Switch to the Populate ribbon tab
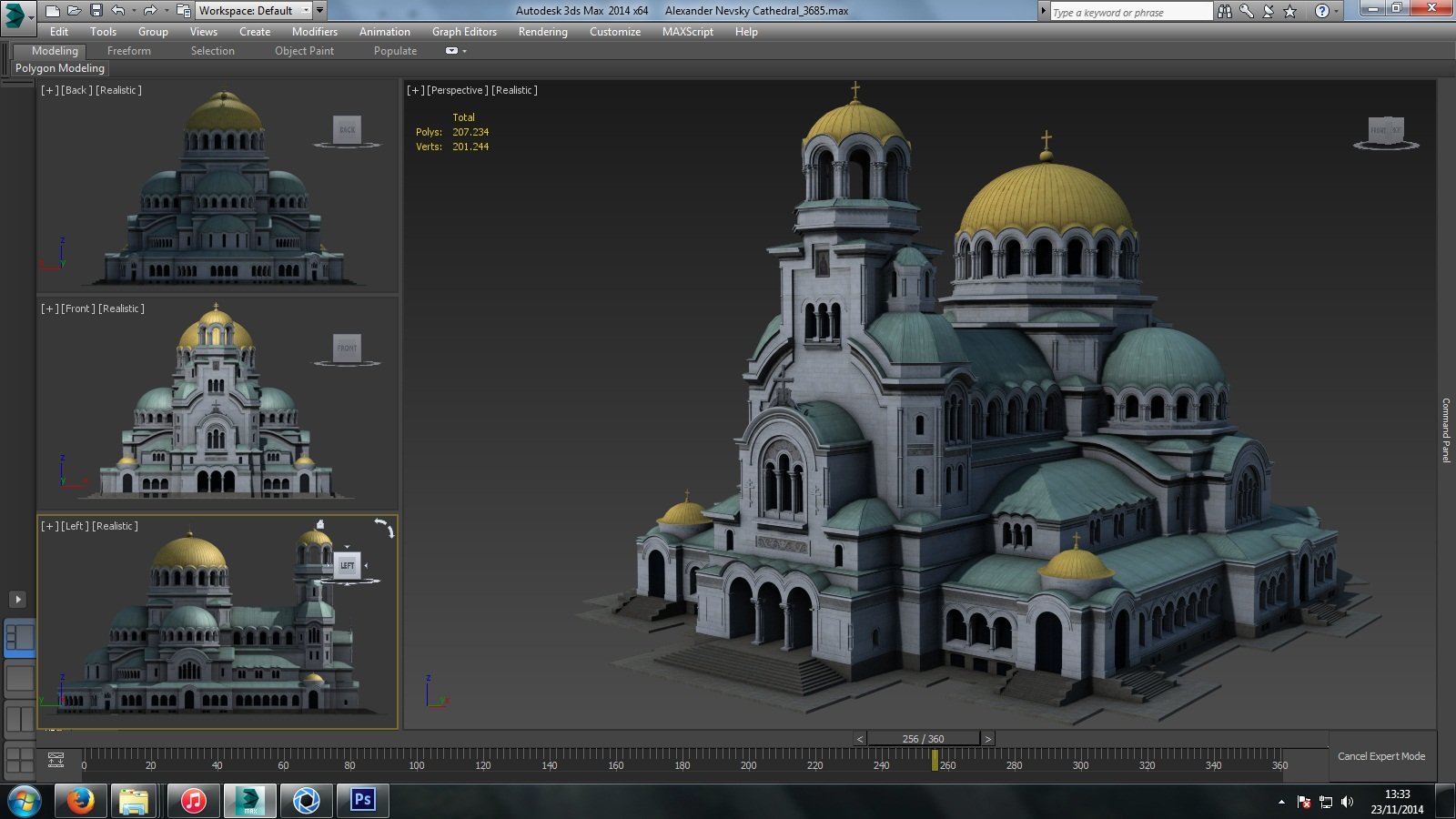 [x=395, y=51]
